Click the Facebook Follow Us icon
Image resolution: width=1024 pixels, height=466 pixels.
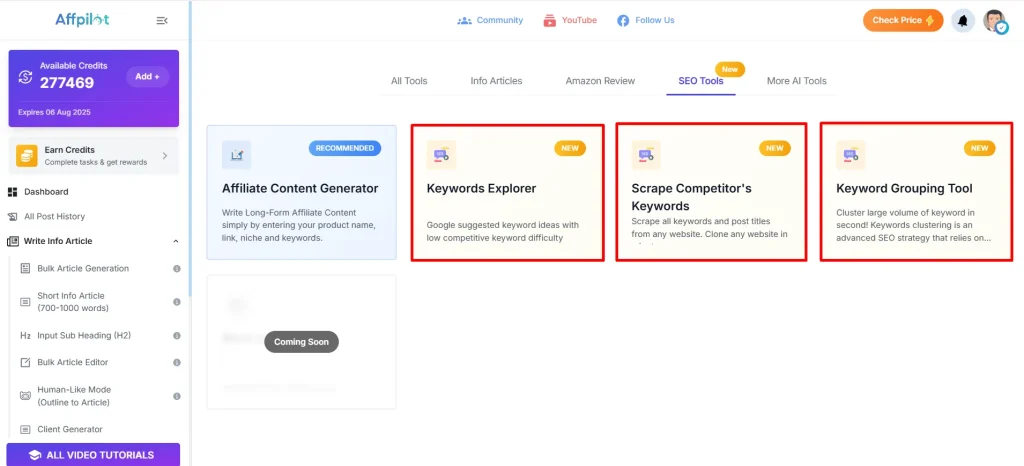pyautogui.click(x=623, y=21)
